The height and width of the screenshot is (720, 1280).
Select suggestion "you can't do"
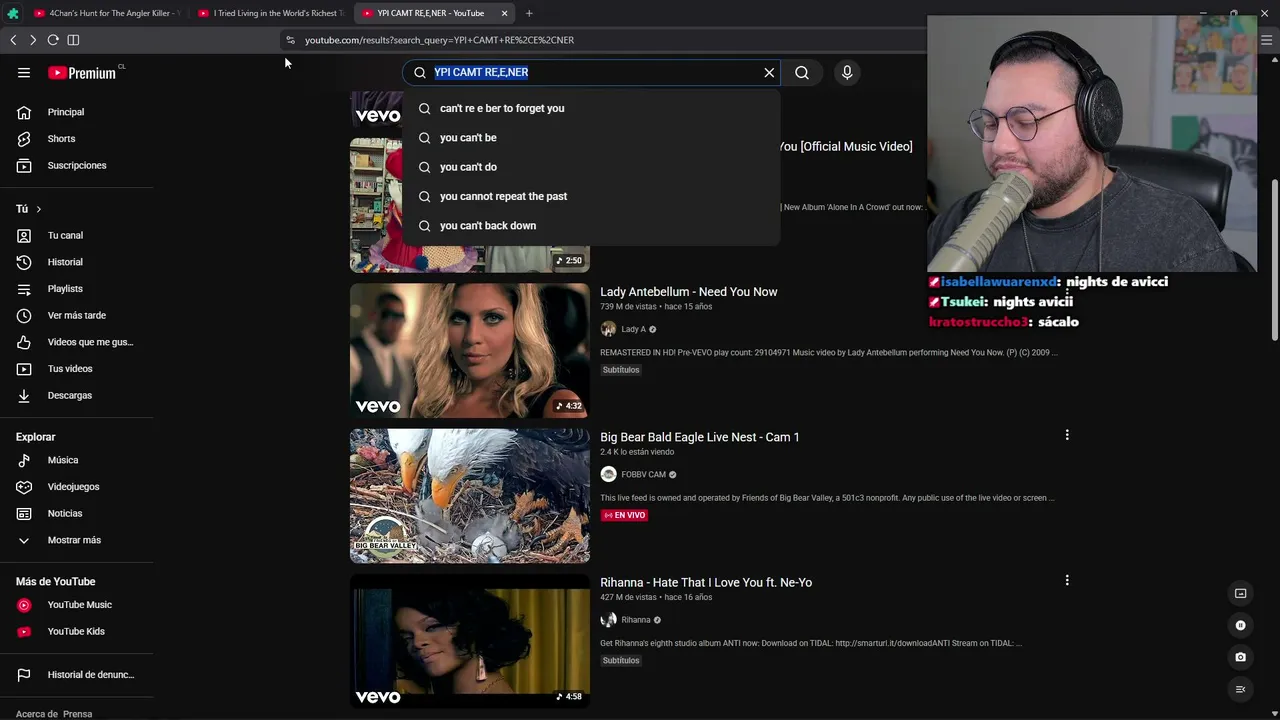[591, 167]
